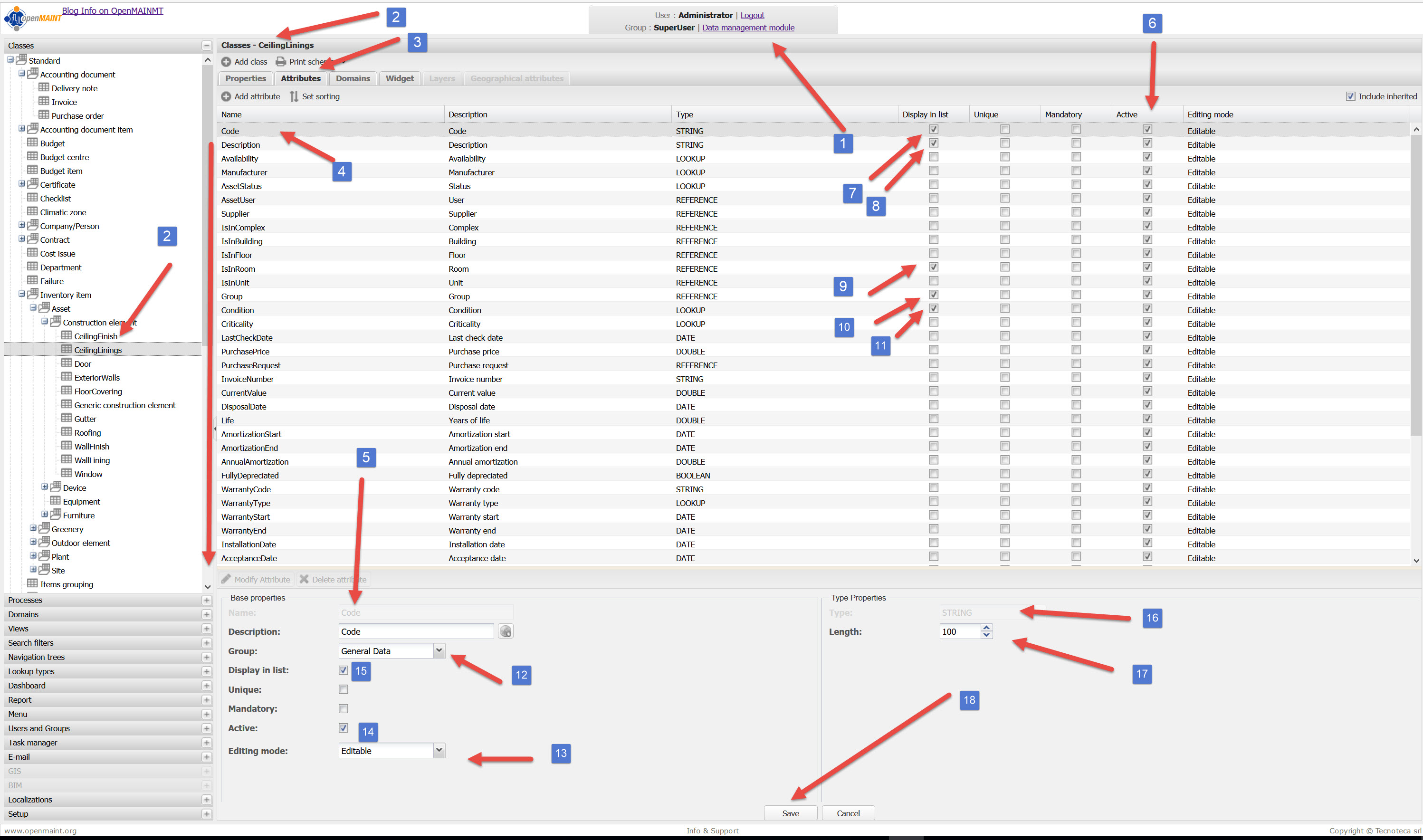Expand the Device tree node
This screenshot has width=1423, height=840.
click(x=45, y=487)
